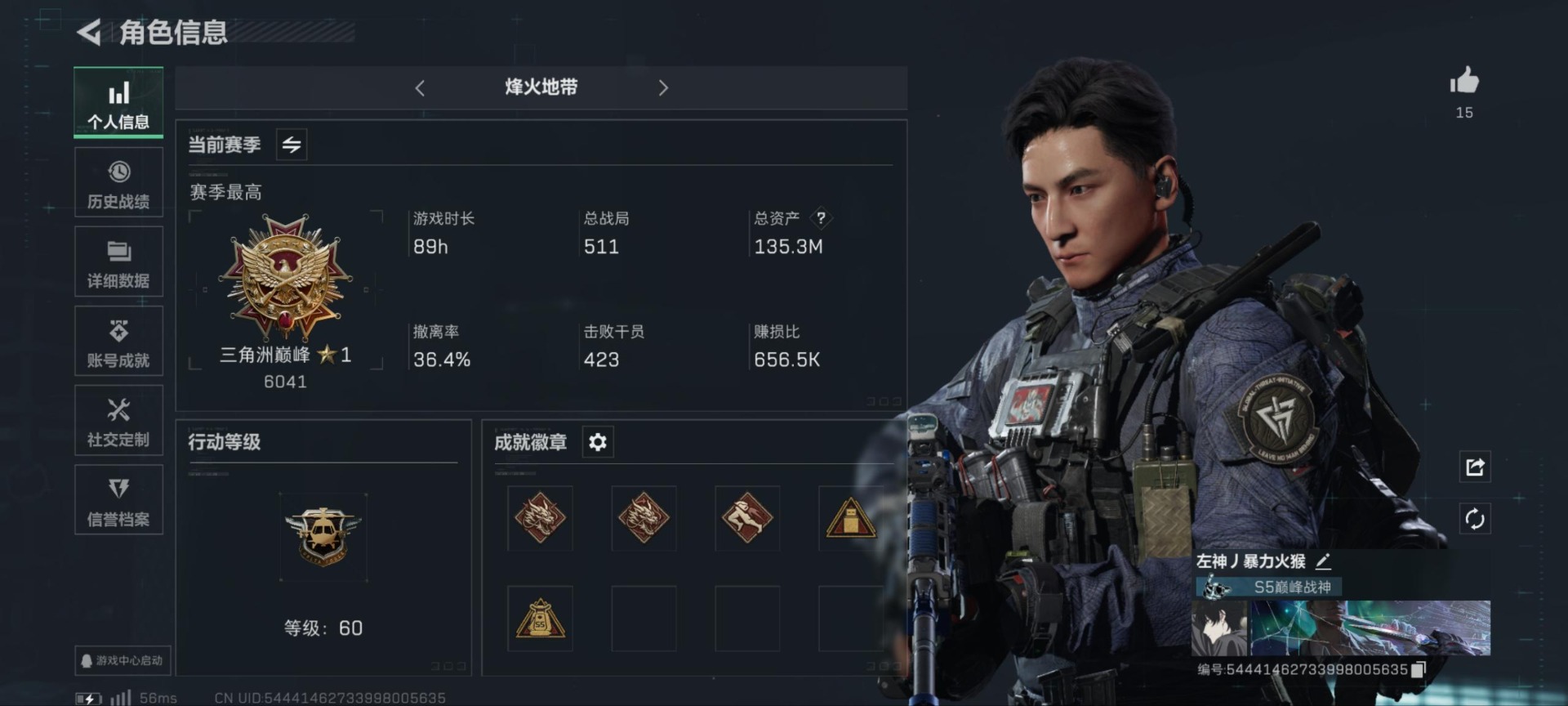The image size is (1568, 706).
Task: Open the helicopter 行动等级 badge
Action: [x=323, y=537]
